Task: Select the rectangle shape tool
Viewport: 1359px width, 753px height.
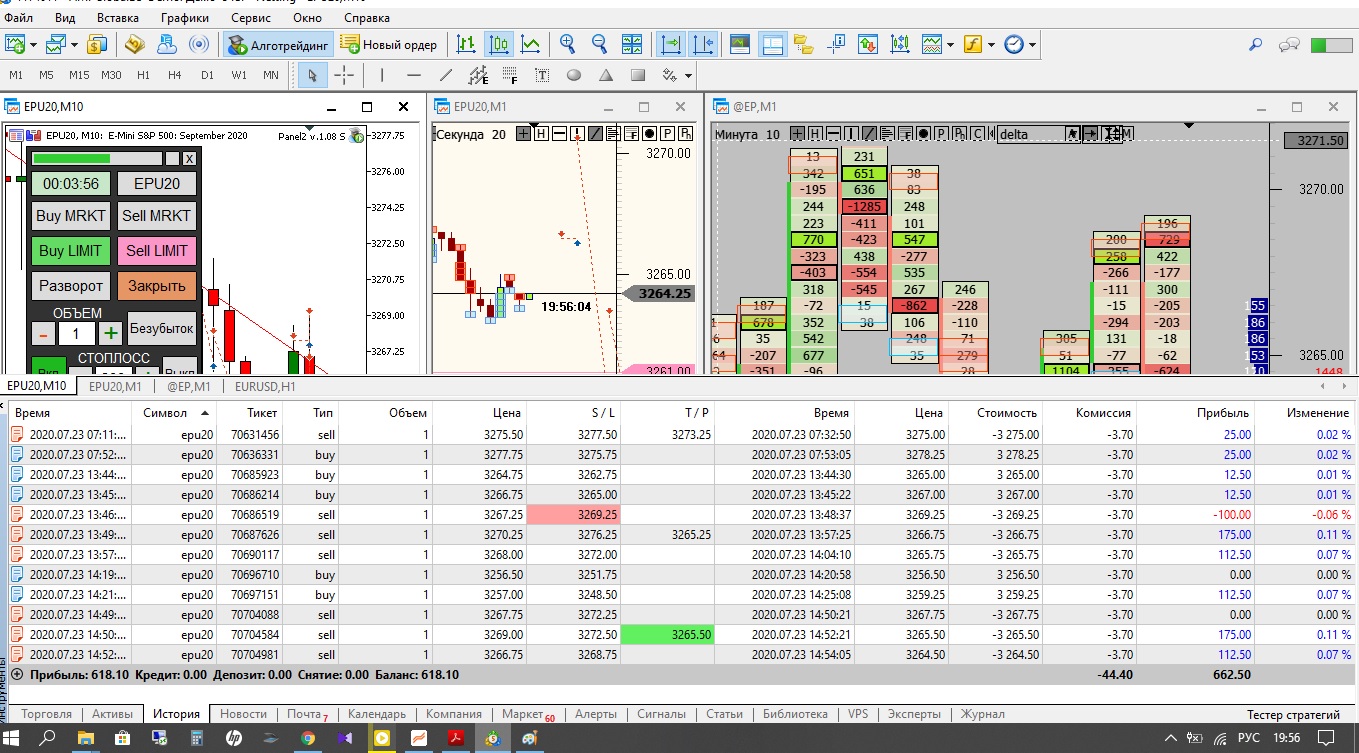Action: pos(638,75)
